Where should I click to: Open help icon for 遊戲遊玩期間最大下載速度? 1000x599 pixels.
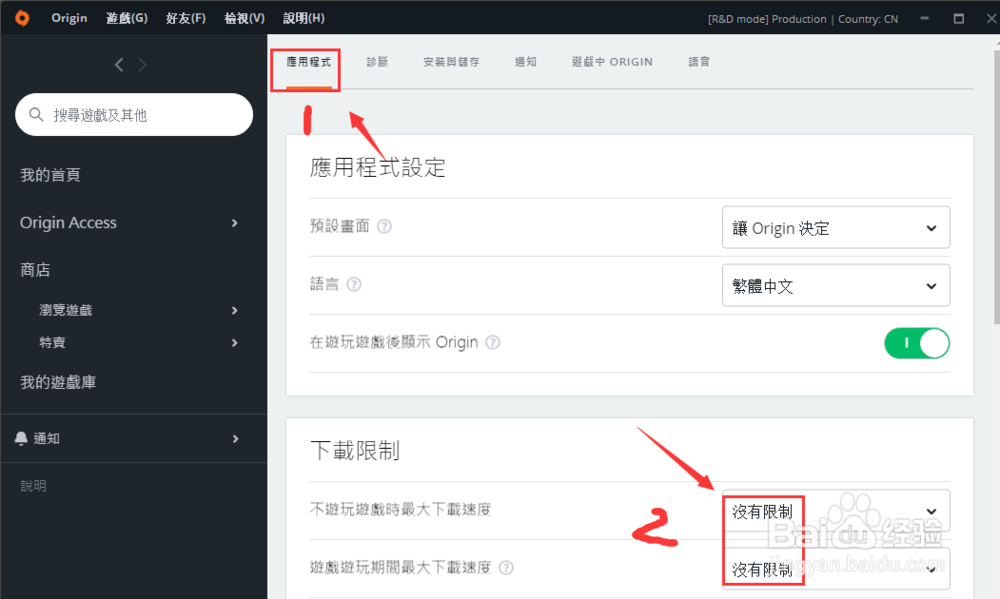506,568
